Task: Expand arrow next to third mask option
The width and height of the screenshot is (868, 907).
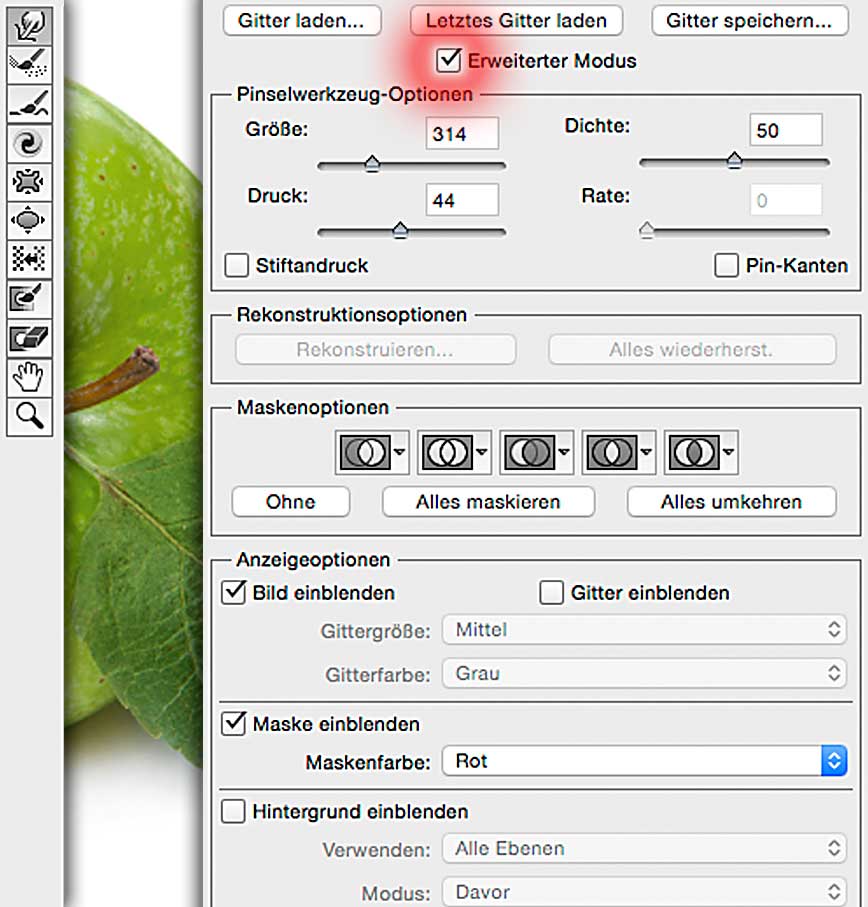Action: click(564, 452)
